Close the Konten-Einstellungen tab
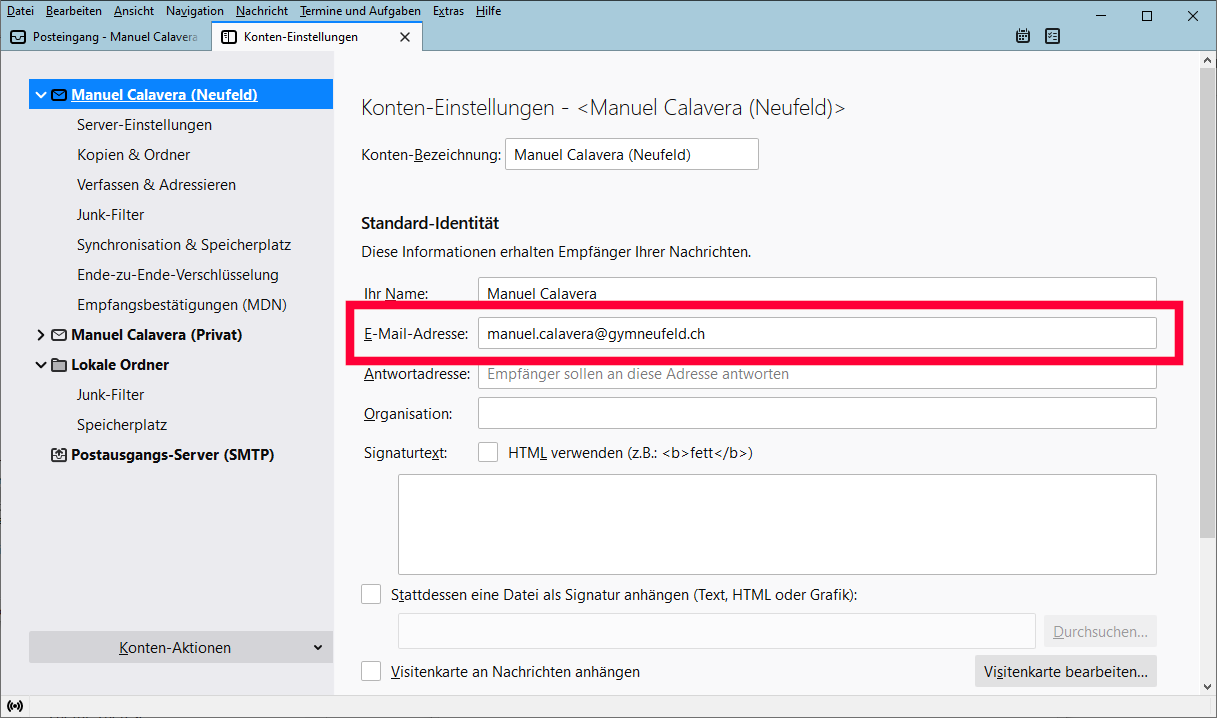 [x=405, y=37]
